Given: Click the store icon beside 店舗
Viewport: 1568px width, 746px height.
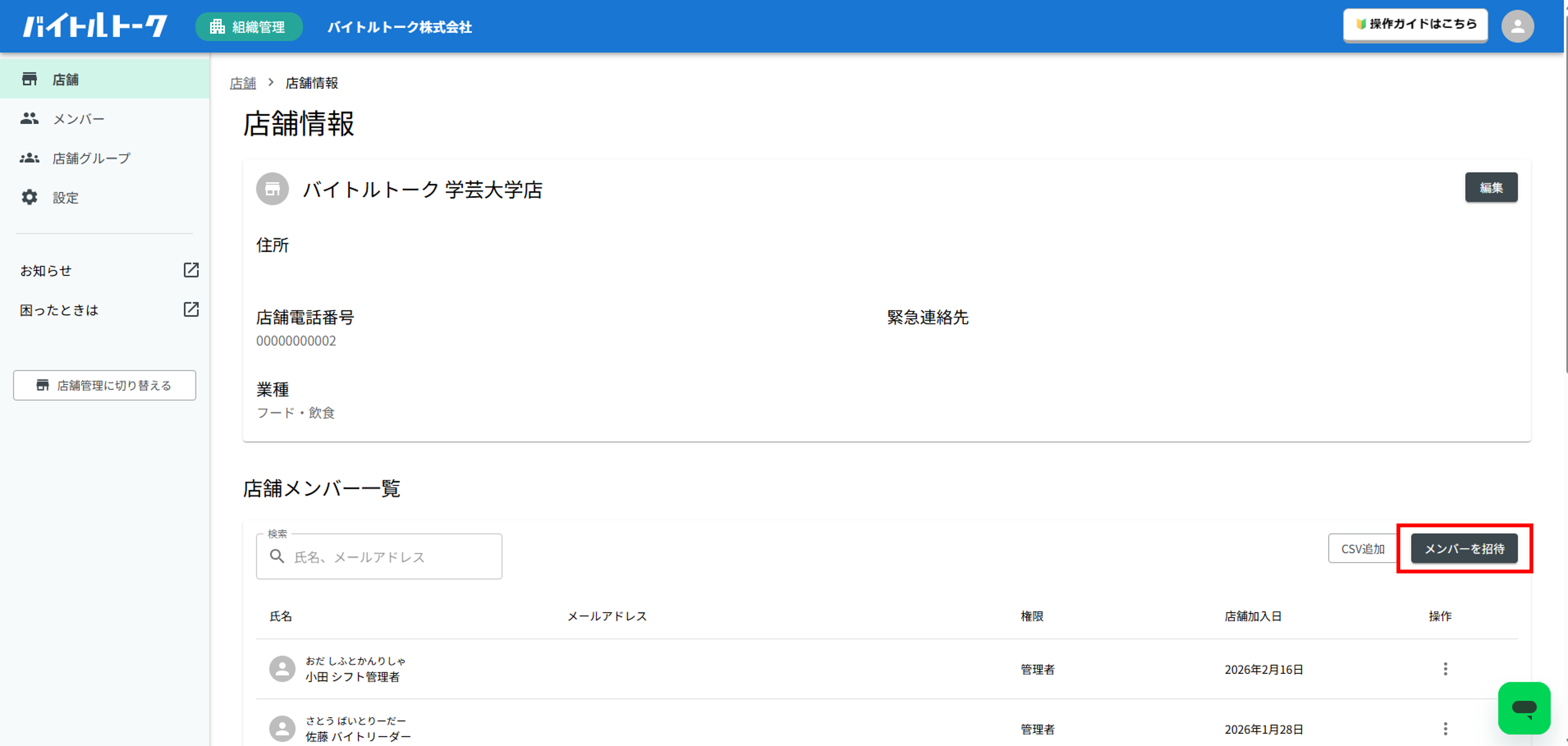Looking at the screenshot, I should 29,79.
